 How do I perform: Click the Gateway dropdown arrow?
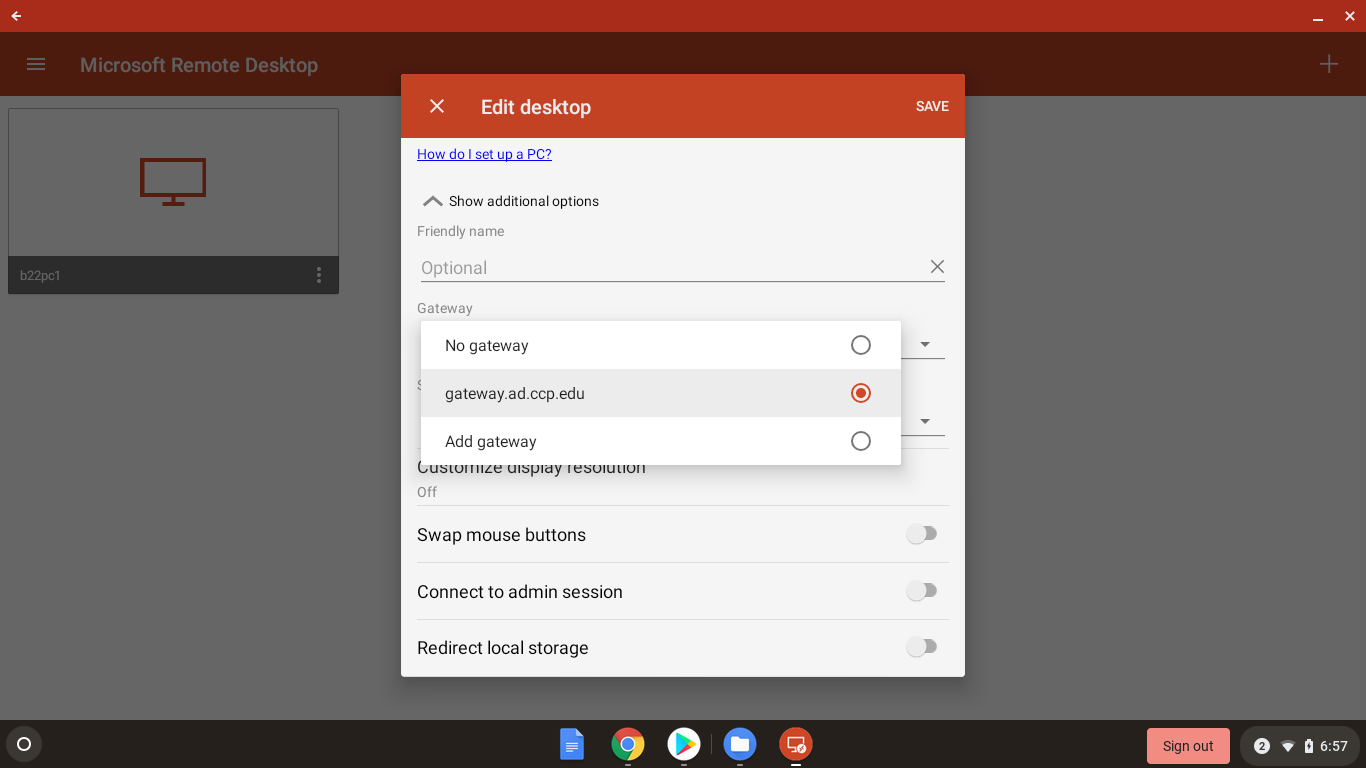[925, 345]
